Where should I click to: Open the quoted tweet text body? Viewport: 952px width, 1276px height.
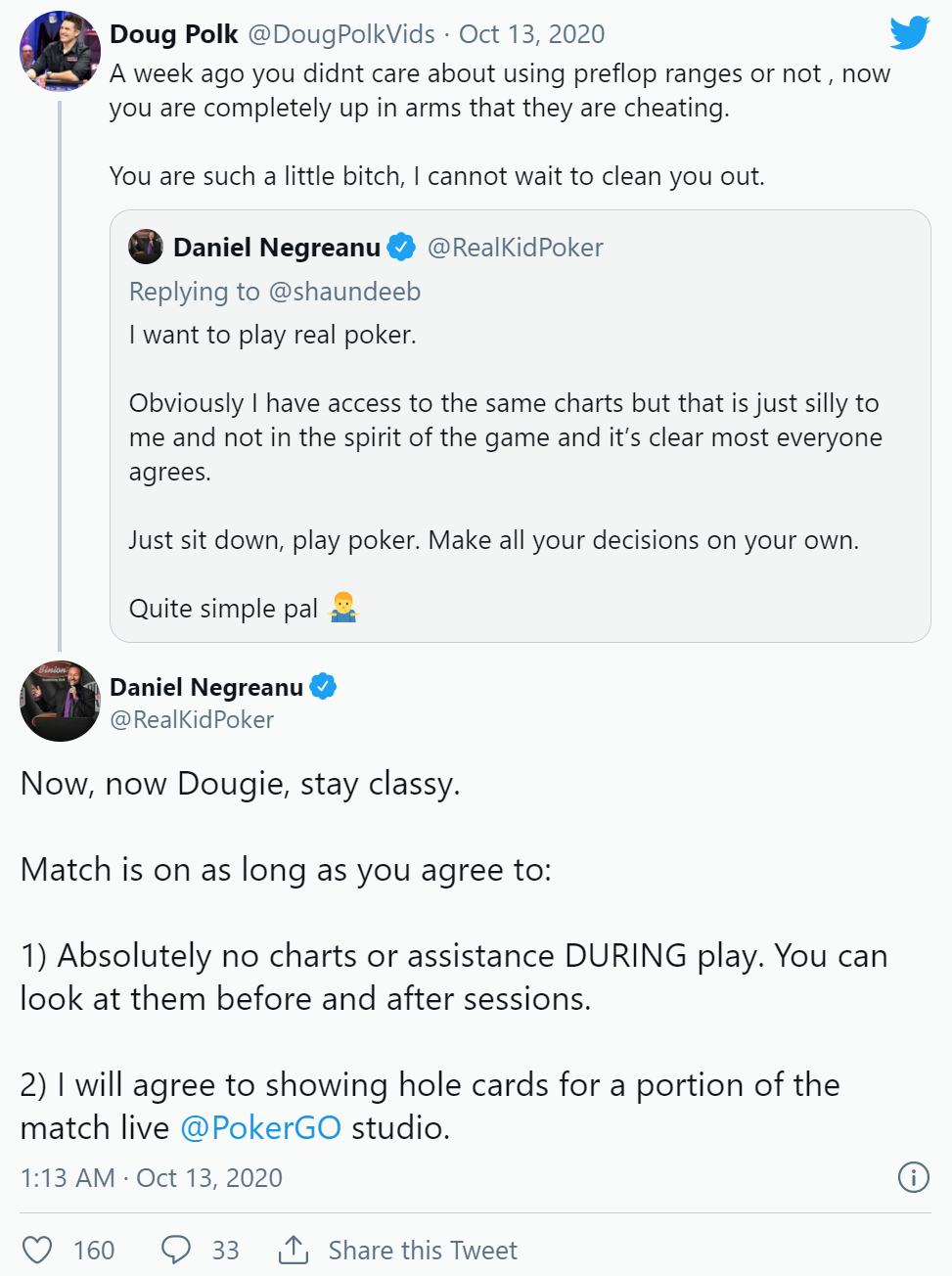tap(506, 472)
